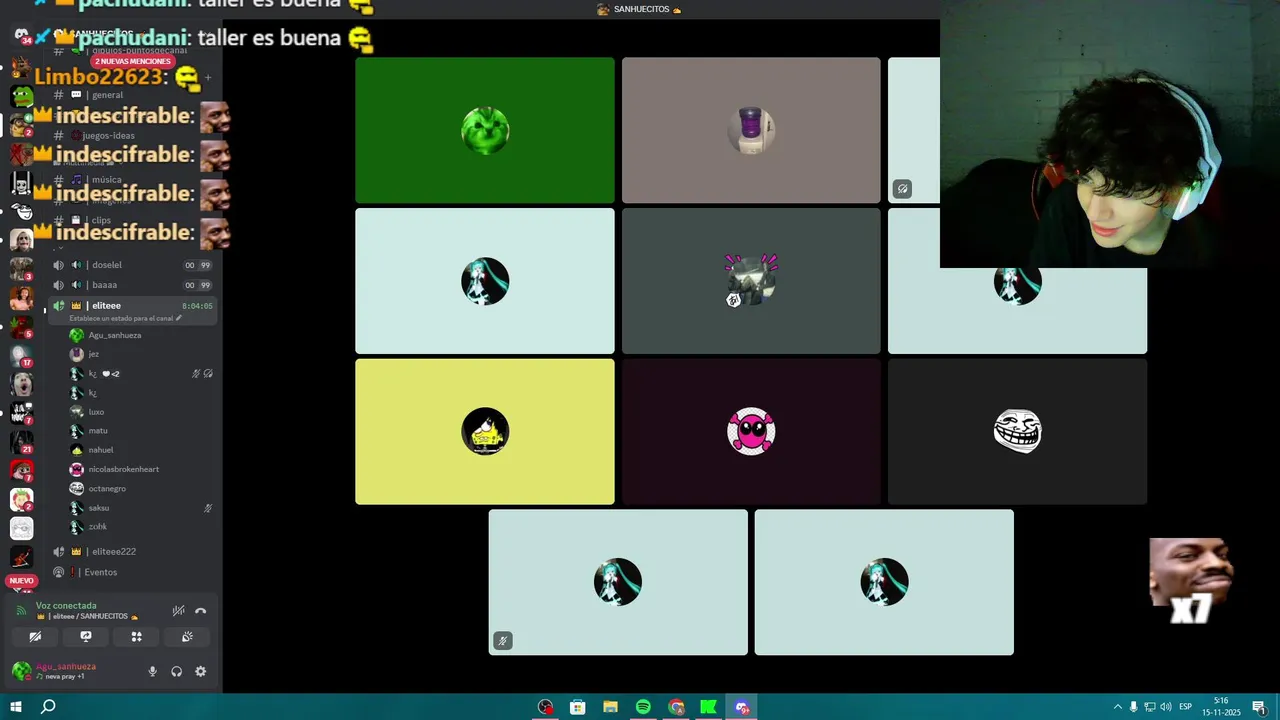
Task: Open volume control in system tray
Action: 1166,707
